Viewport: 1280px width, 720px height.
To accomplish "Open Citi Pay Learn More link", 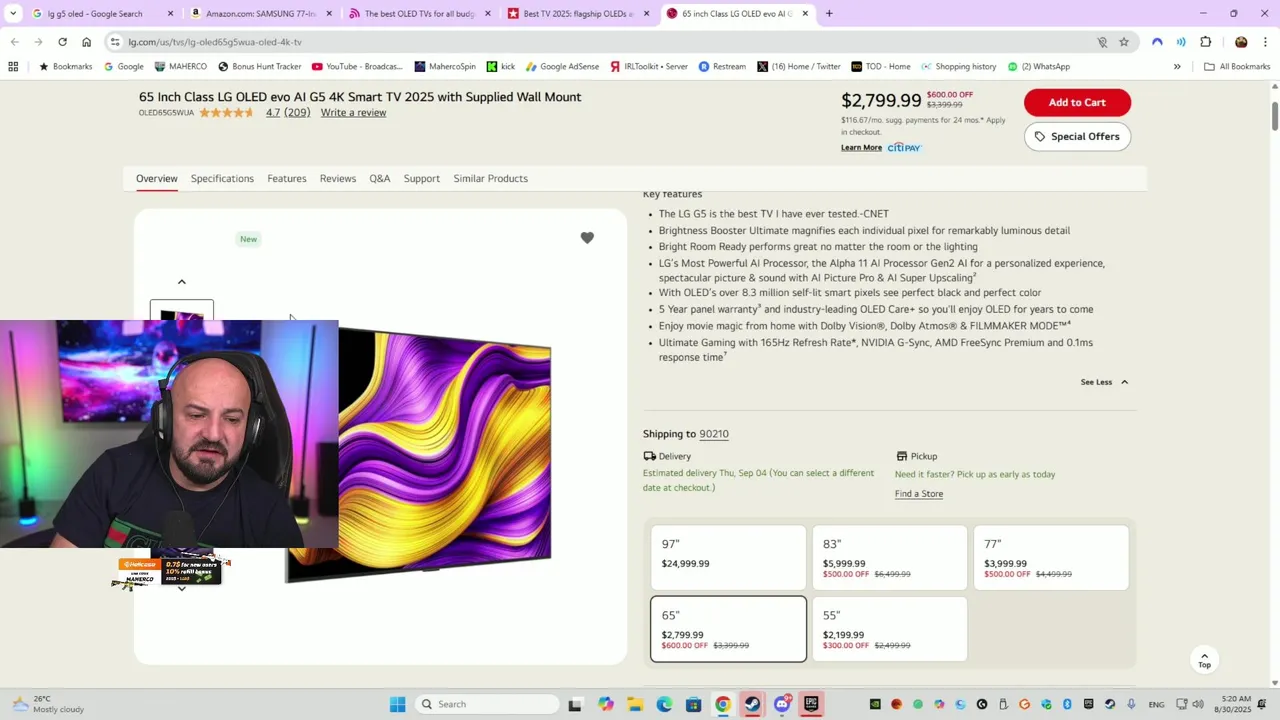I will coord(861,147).
